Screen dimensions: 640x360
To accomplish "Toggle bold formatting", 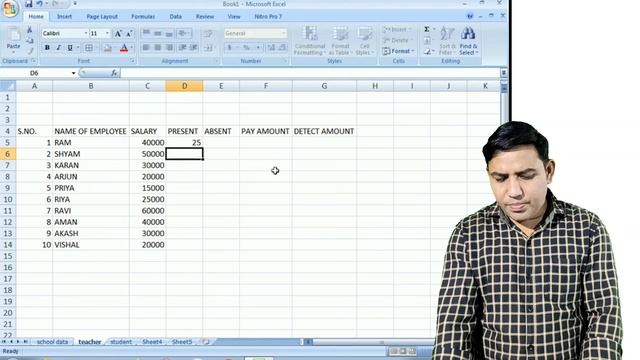I will click(x=47, y=48).
